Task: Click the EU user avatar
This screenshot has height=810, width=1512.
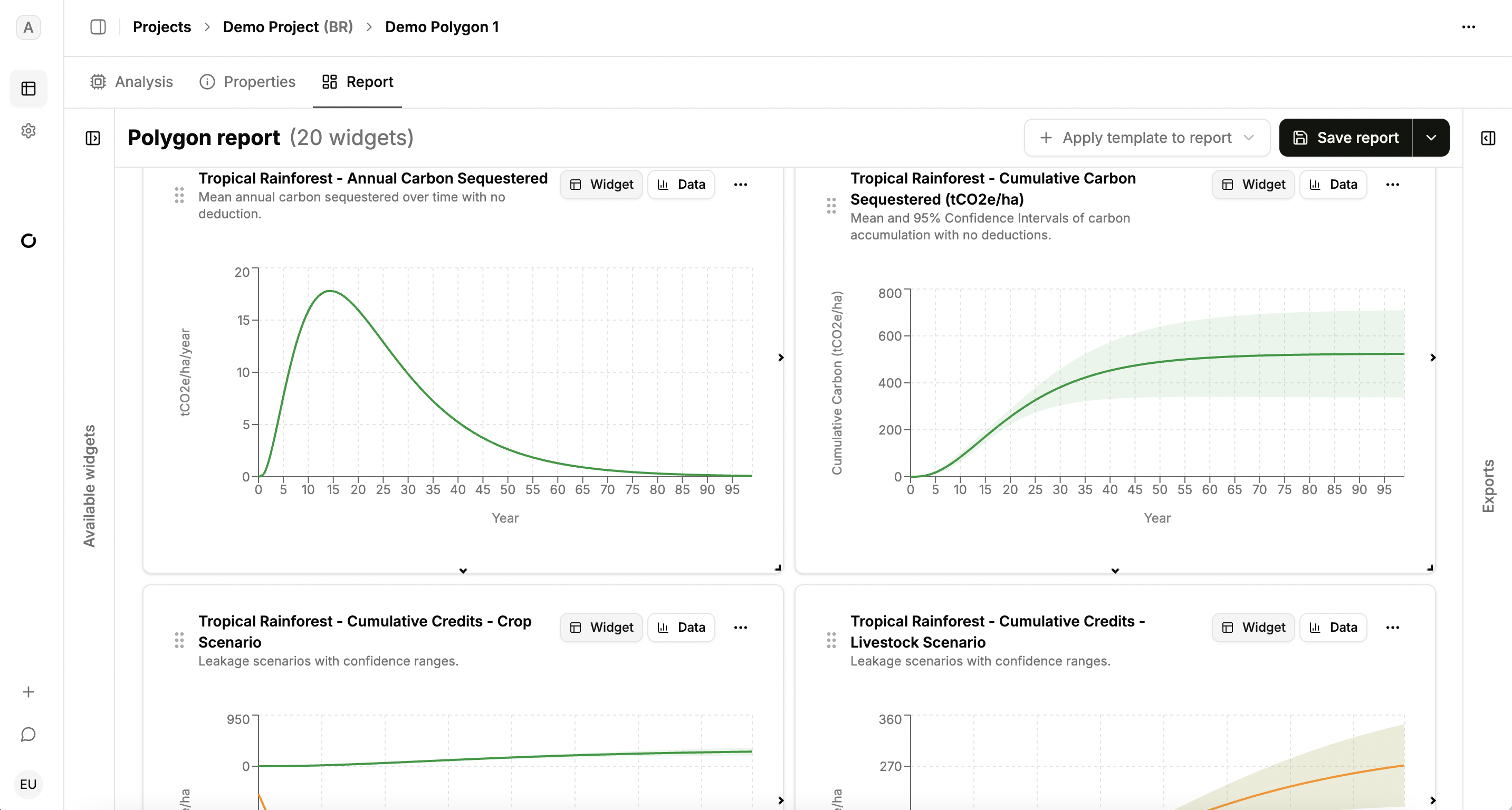Action: point(28,784)
